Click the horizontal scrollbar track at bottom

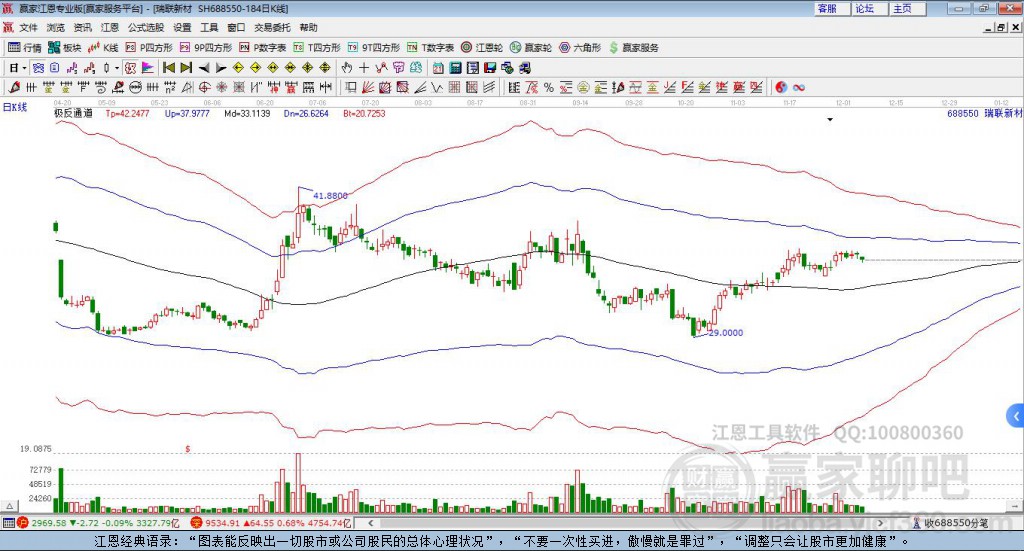tap(624, 523)
